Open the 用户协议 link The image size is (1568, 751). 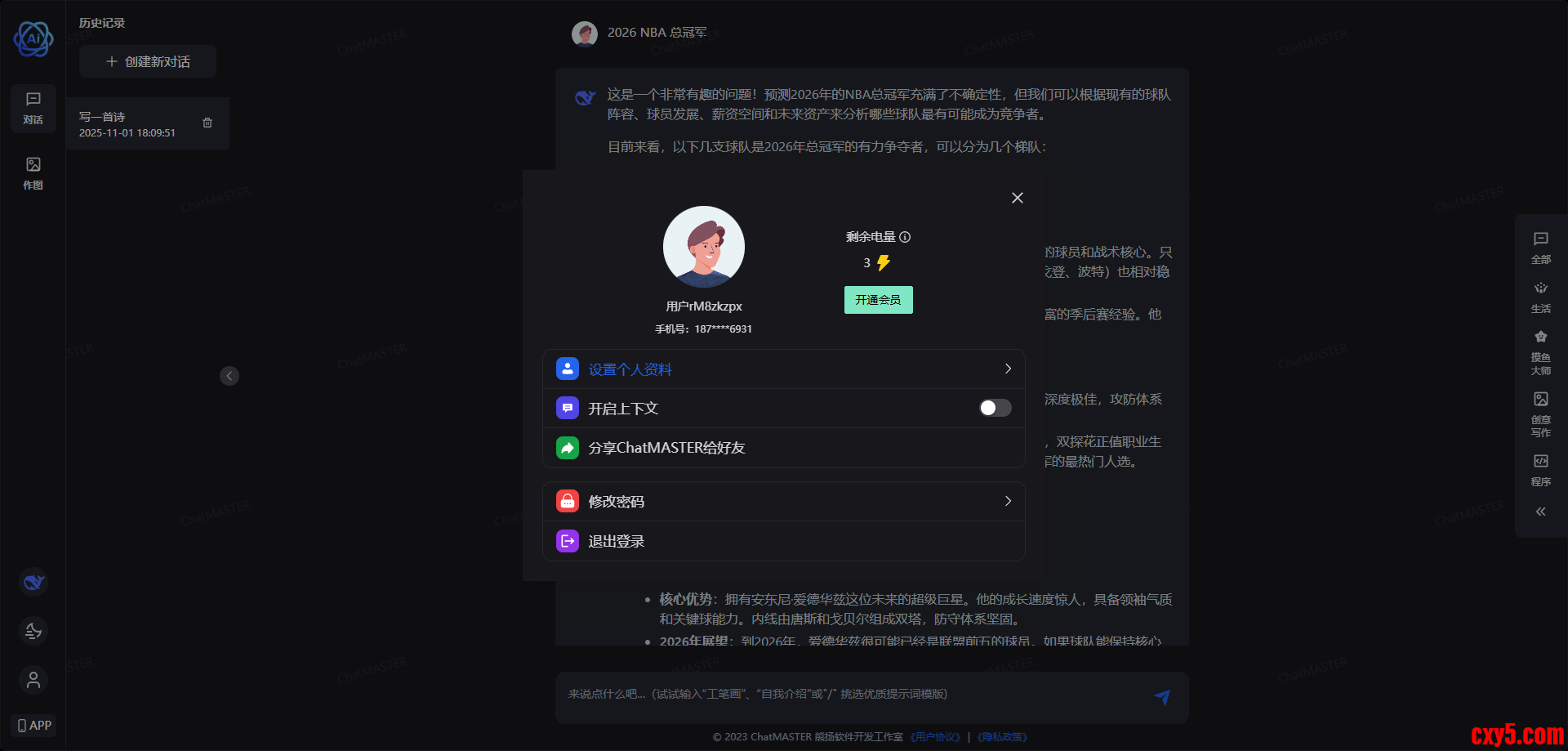point(936,737)
